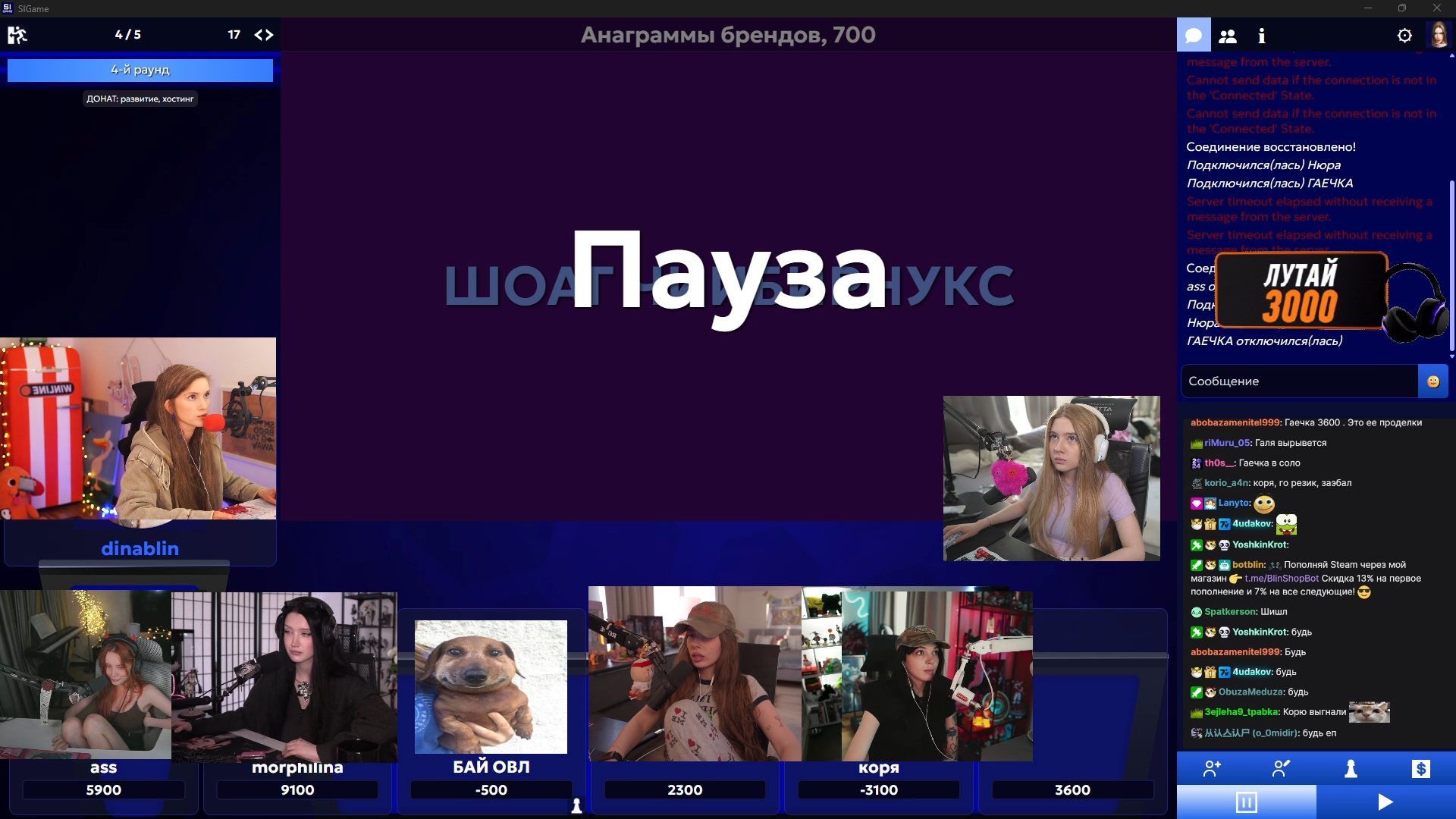Open the ДОНАТ развитие, хостинг link

140,99
